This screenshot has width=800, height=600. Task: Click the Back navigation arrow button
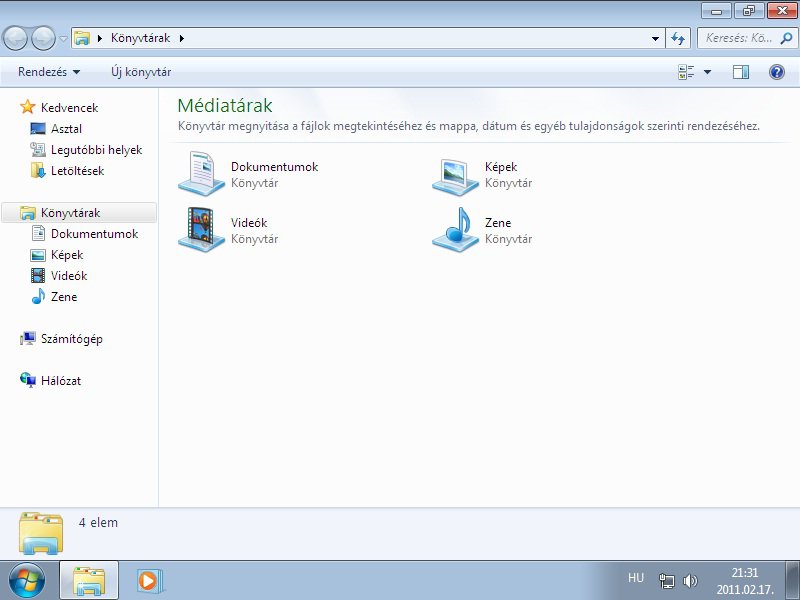tap(15, 38)
